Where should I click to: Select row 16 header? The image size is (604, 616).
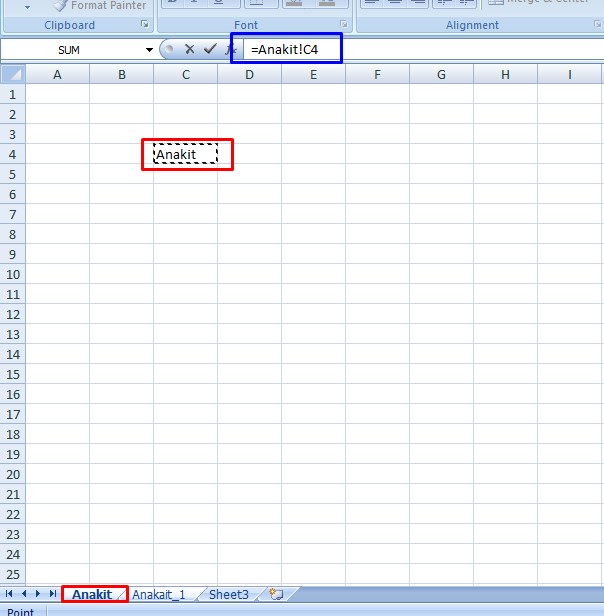13,394
